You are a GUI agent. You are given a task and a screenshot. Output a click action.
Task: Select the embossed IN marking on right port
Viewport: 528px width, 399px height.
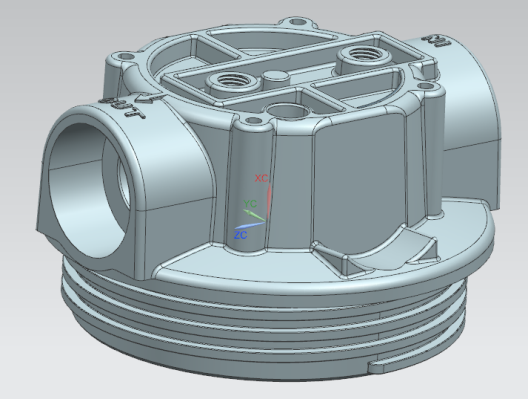pyautogui.click(x=437, y=41)
